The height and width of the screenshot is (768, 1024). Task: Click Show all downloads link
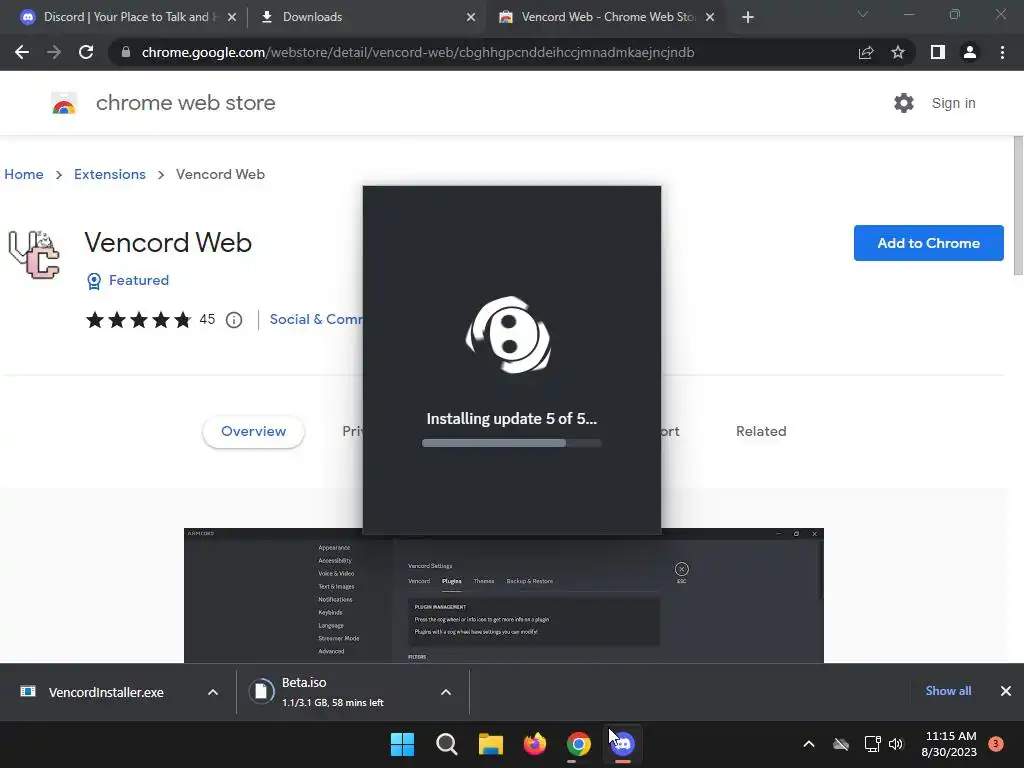coord(948,691)
